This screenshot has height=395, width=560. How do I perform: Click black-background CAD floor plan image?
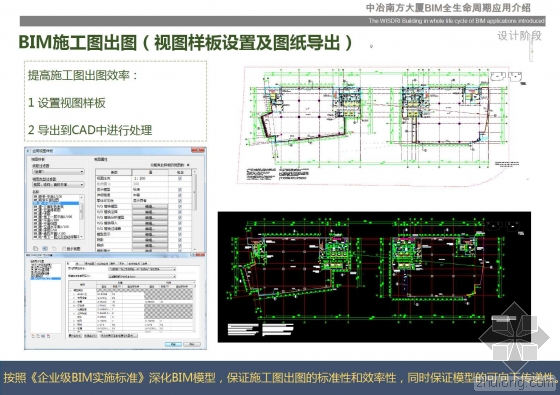tap(374, 277)
